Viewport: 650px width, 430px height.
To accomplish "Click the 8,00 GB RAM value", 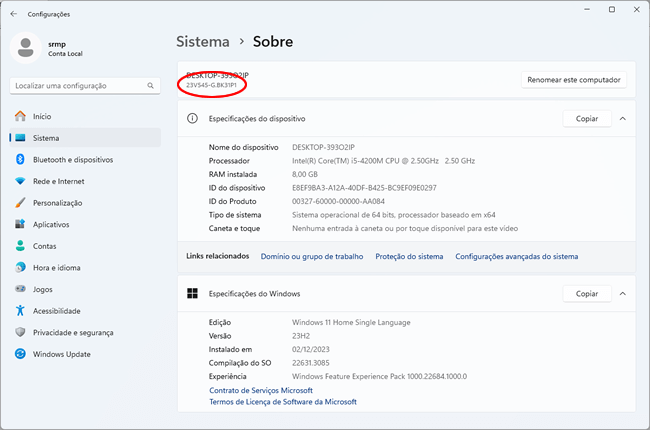I will tap(305, 174).
